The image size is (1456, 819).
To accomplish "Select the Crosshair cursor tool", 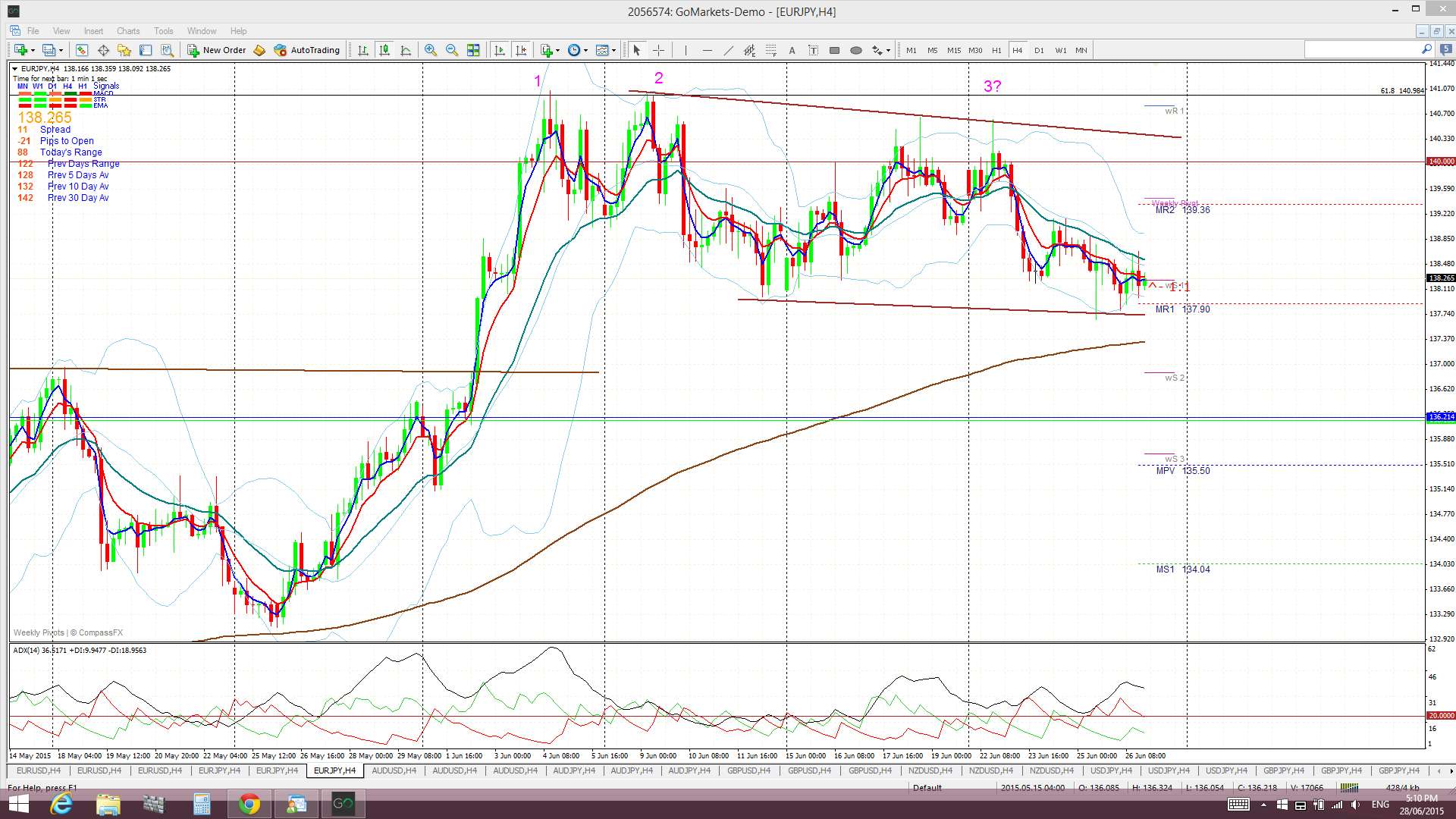I will point(658,50).
